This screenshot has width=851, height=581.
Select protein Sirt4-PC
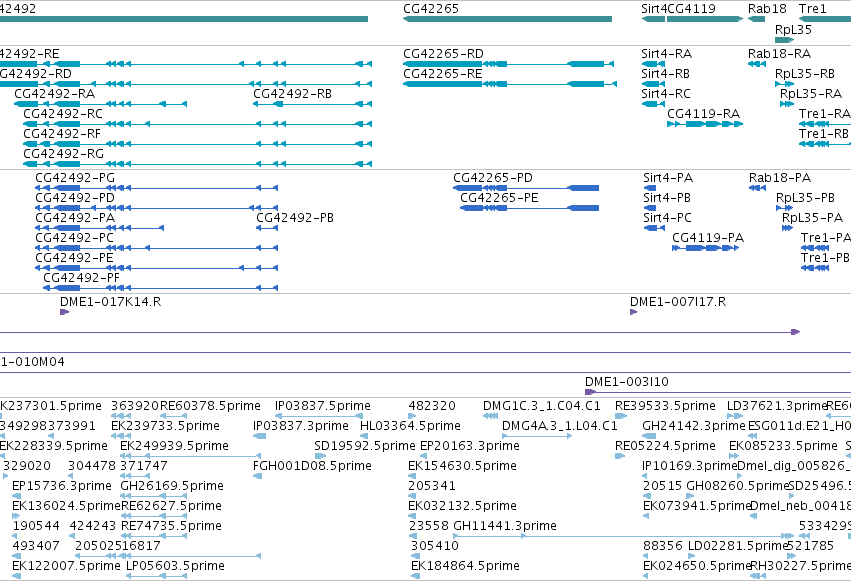654,228
